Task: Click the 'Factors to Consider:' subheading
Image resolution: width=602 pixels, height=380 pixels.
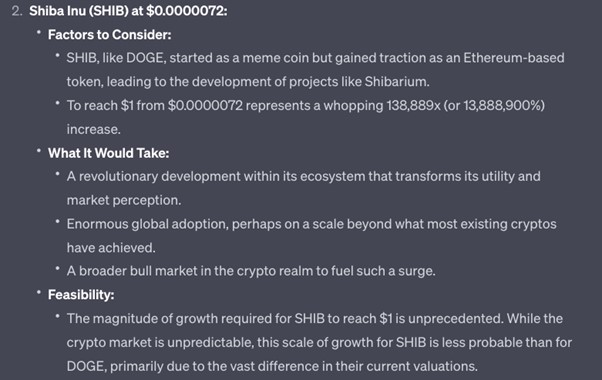Action: pos(109,35)
